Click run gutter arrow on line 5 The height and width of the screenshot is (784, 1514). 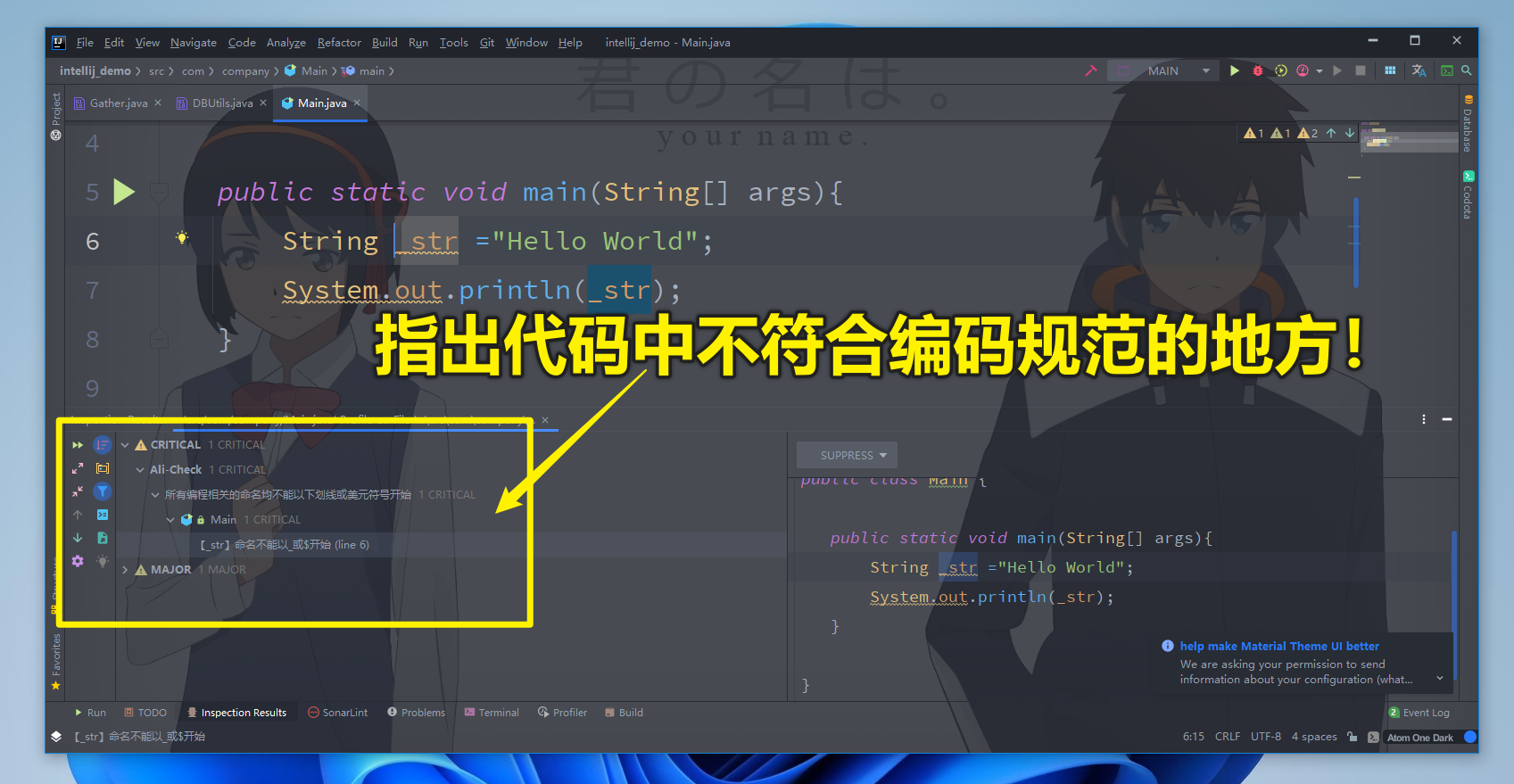point(124,192)
